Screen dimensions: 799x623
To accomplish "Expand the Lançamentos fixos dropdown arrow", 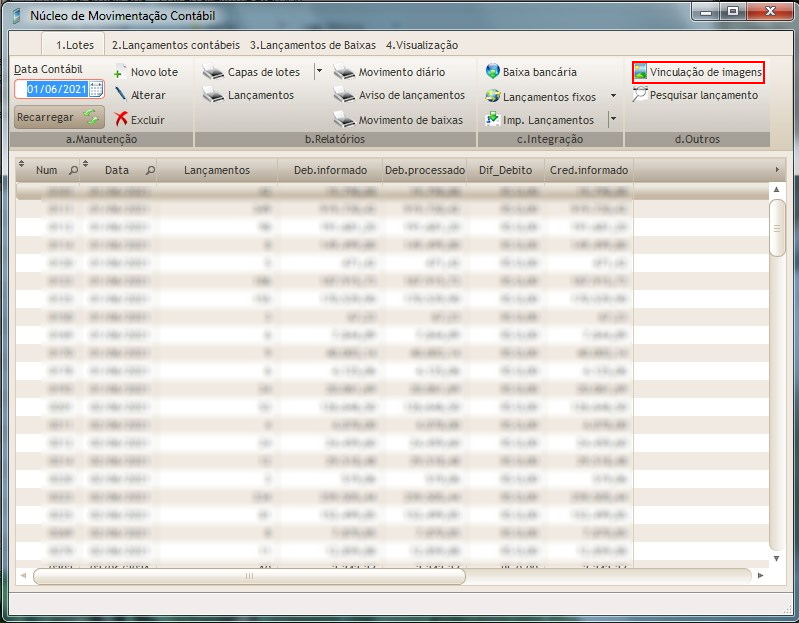I will pyautogui.click(x=613, y=96).
